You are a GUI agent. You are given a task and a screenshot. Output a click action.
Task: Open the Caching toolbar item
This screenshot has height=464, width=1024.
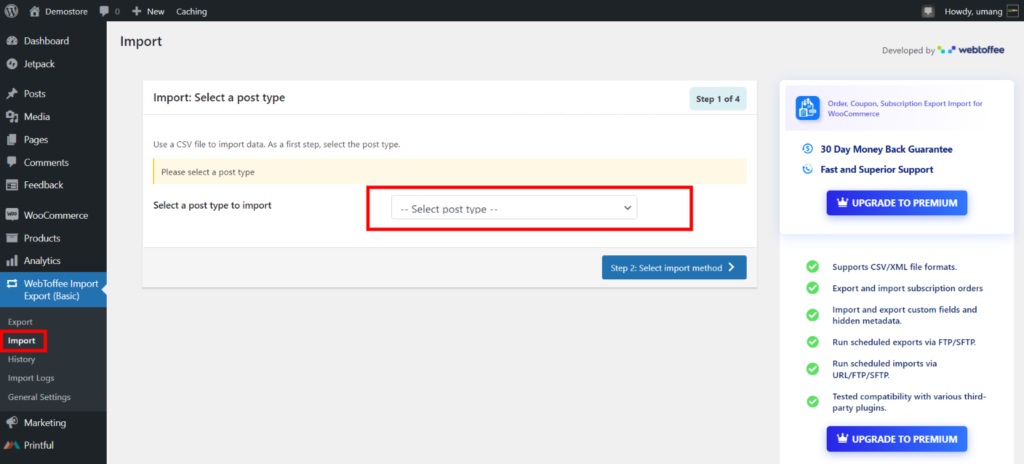point(191,11)
